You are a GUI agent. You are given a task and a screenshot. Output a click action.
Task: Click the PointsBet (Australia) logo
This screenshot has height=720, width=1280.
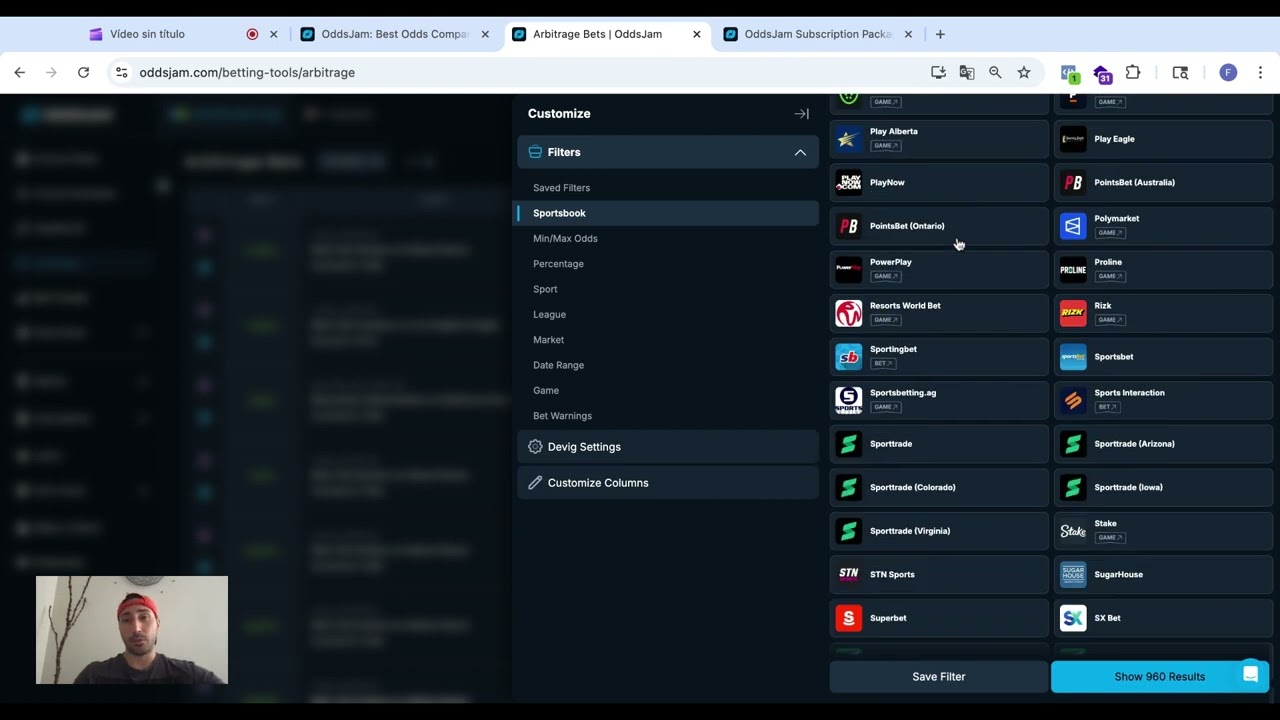[1073, 182]
